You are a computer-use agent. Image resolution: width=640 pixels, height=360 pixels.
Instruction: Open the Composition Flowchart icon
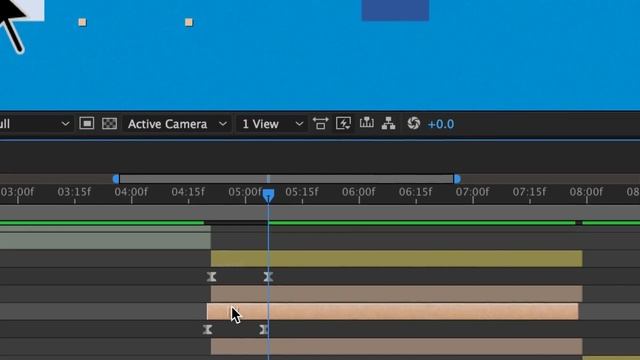click(388, 123)
